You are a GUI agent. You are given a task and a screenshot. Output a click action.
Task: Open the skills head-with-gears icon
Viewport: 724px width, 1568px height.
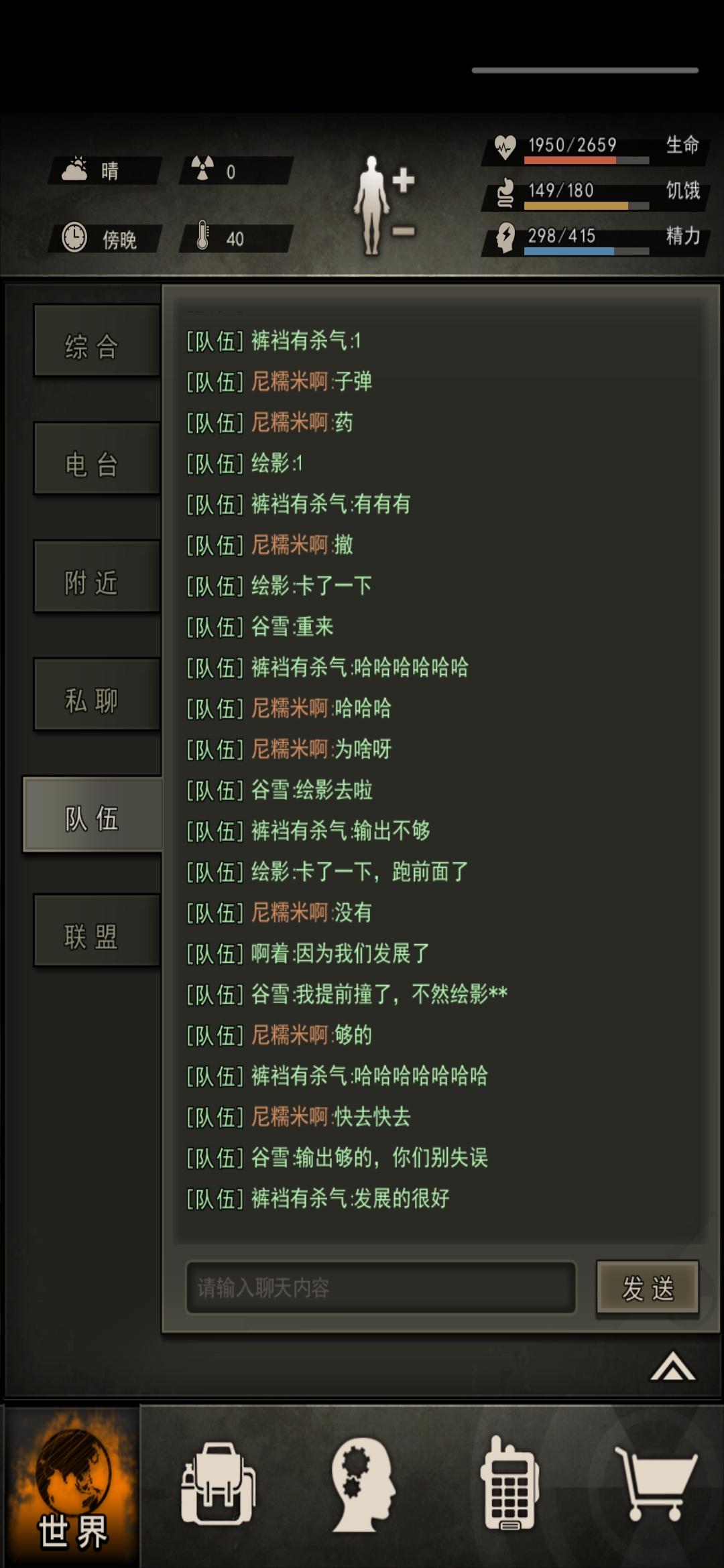[x=363, y=1484]
